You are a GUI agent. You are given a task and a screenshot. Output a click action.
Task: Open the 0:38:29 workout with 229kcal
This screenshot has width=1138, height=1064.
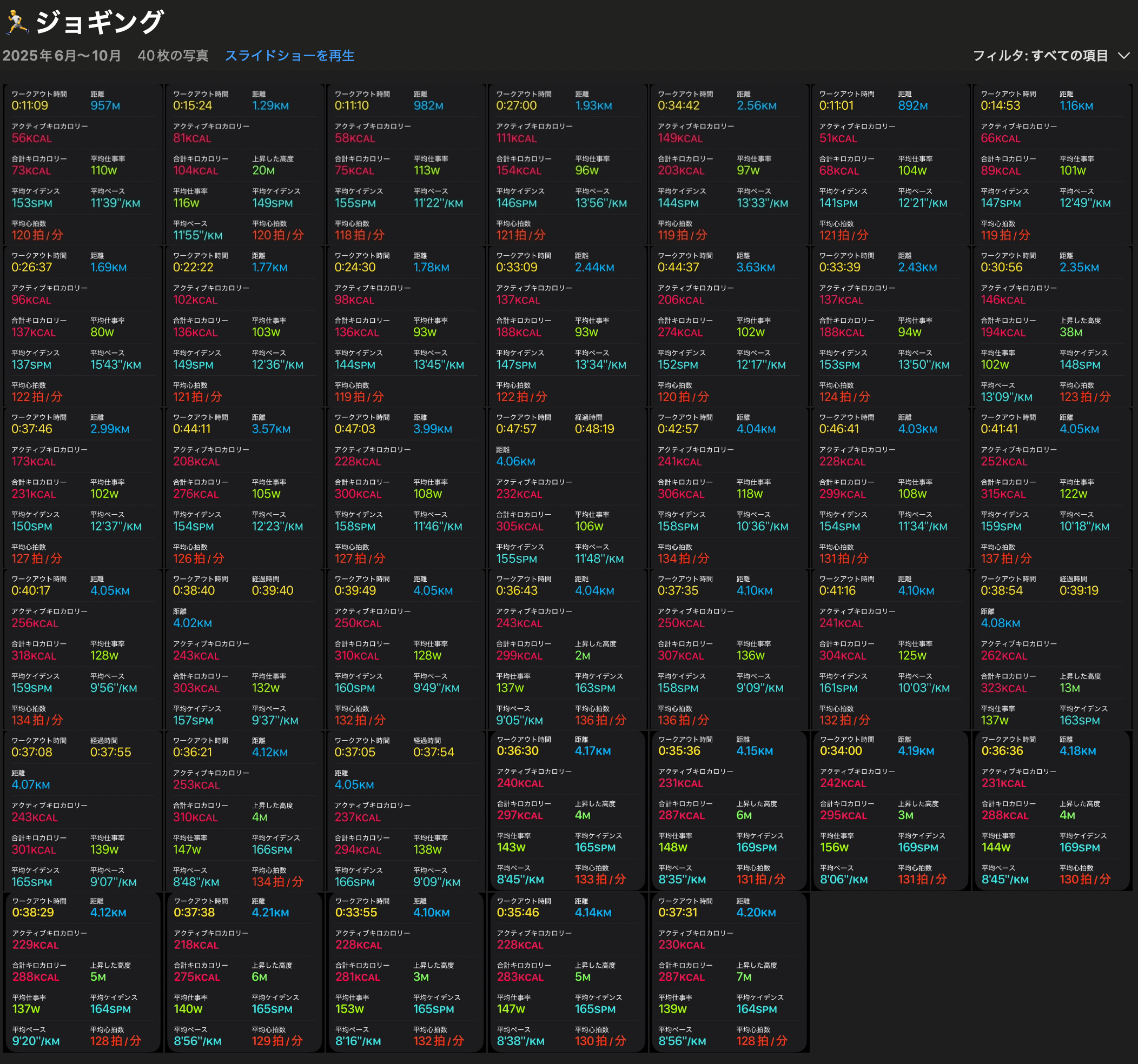83,972
